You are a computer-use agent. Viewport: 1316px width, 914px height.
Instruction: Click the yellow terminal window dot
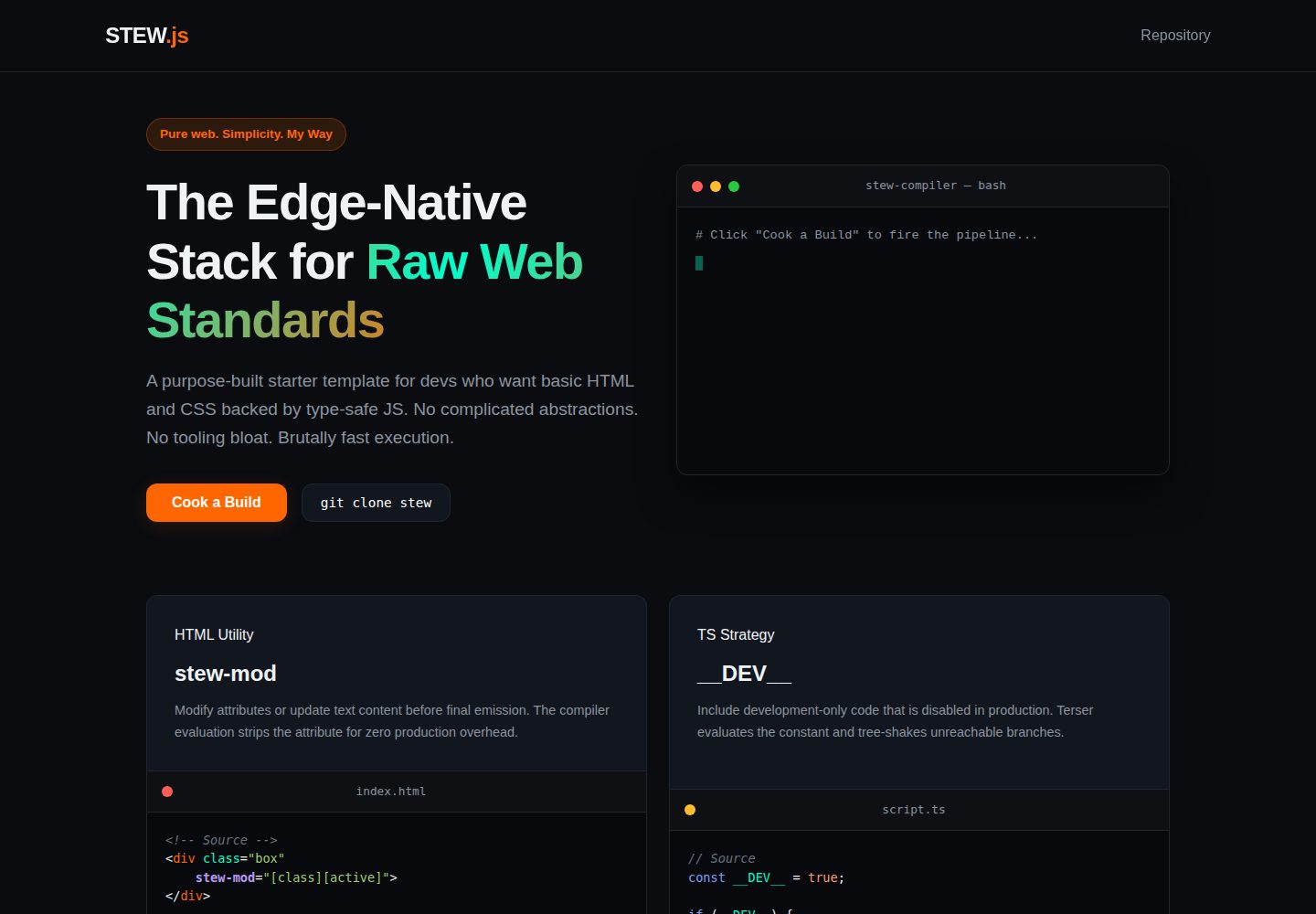(716, 186)
